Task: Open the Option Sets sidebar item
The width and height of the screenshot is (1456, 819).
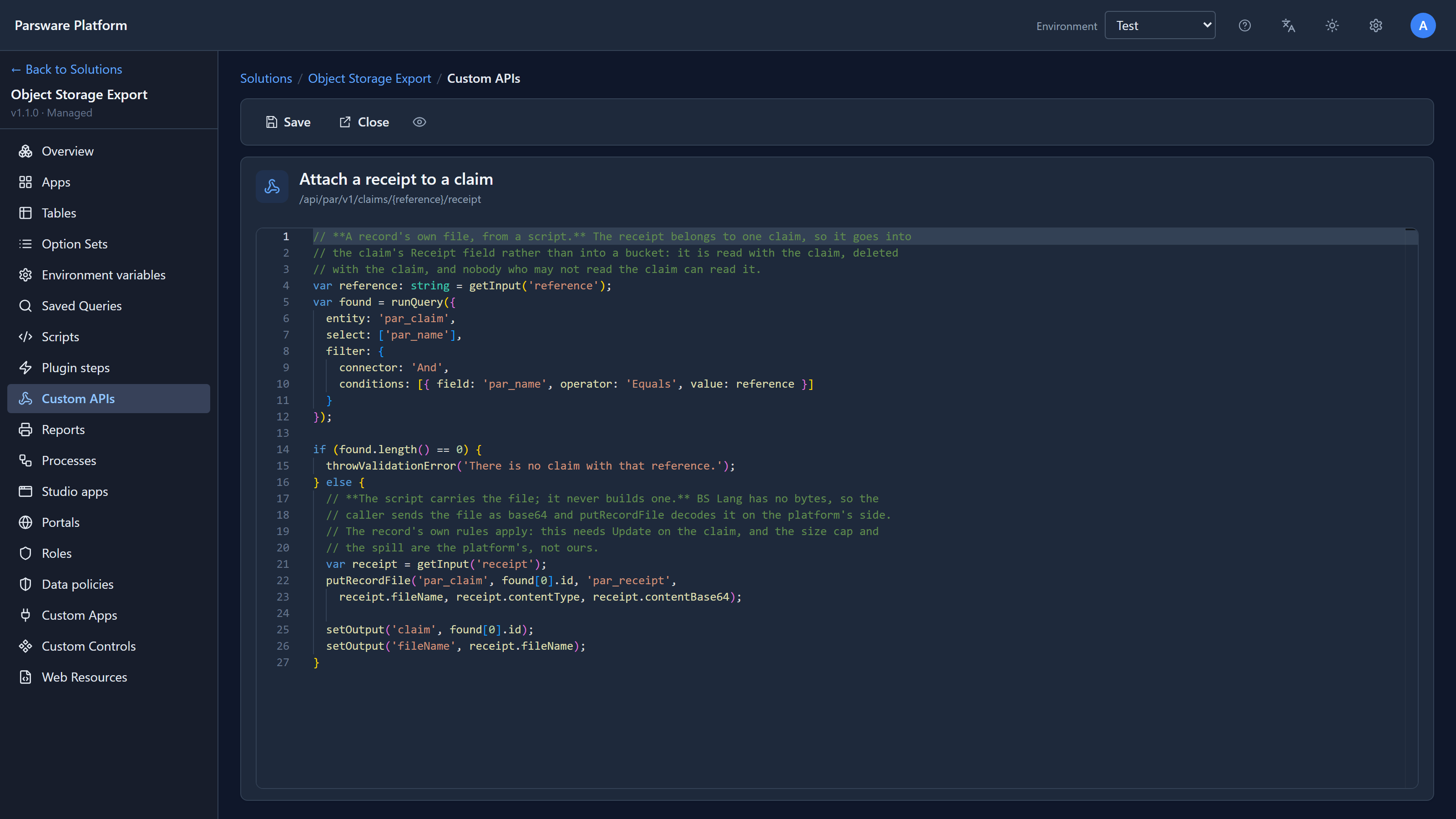Action: (109, 243)
